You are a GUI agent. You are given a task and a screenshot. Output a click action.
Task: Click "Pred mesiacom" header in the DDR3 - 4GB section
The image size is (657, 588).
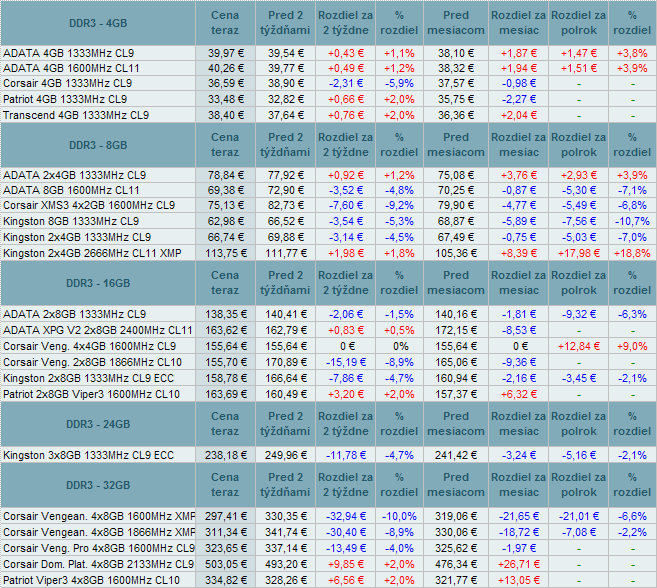(x=455, y=23)
